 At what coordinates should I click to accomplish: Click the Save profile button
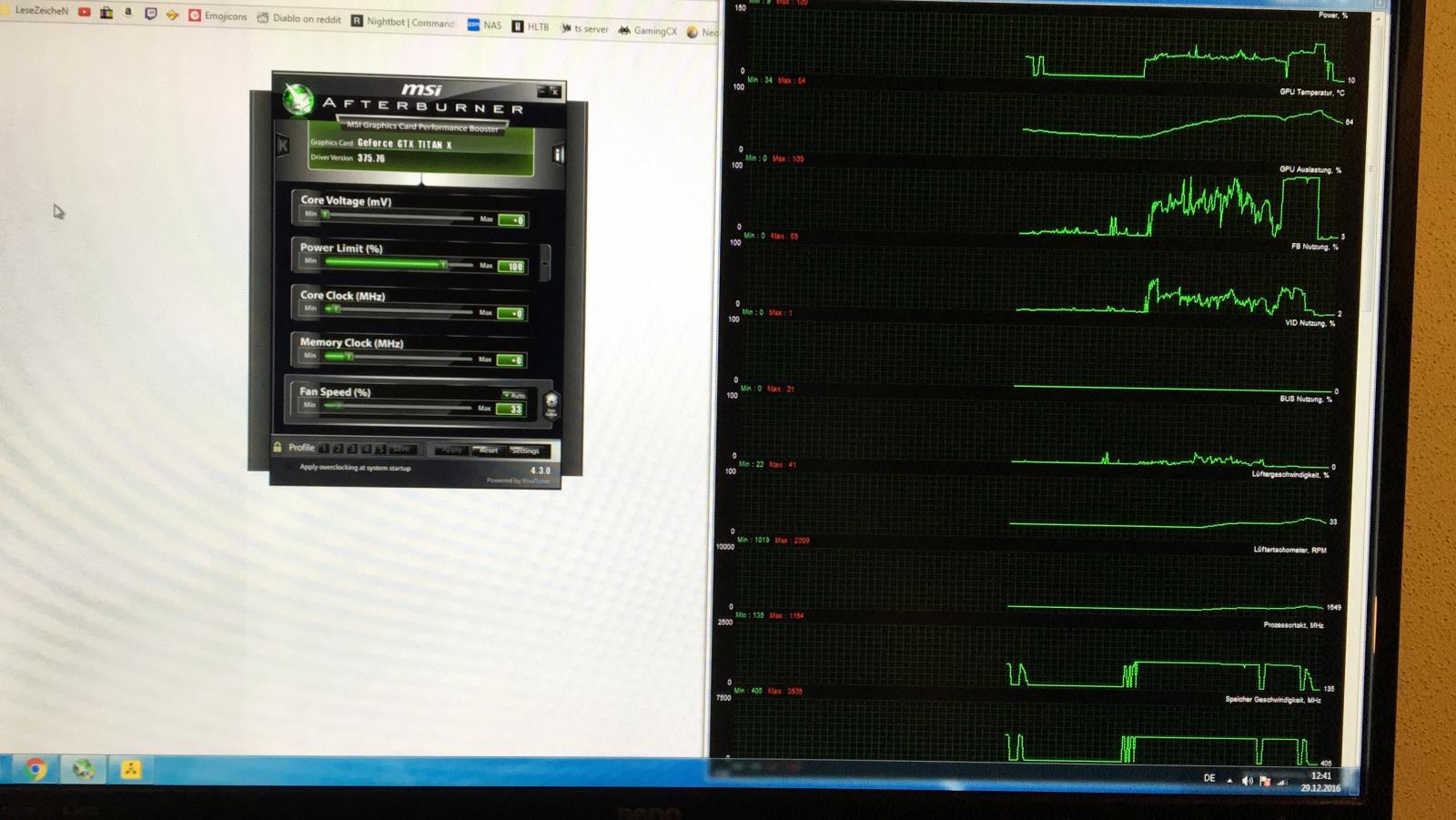(x=402, y=449)
